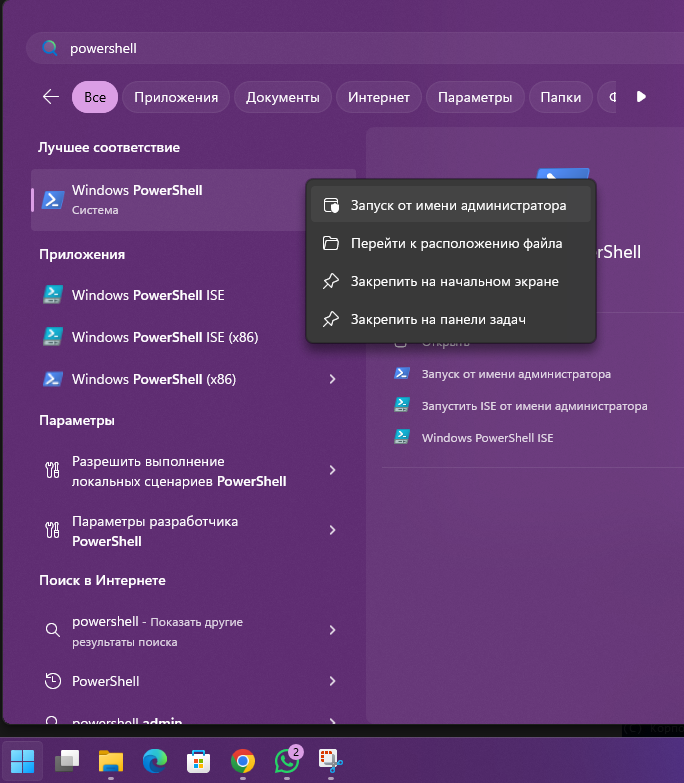This screenshot has height=783, width=684.
Task: Click the PowerShell icon beside right-pane 'Запуск от имени администратора'
Action: click(x=402, y=373)
